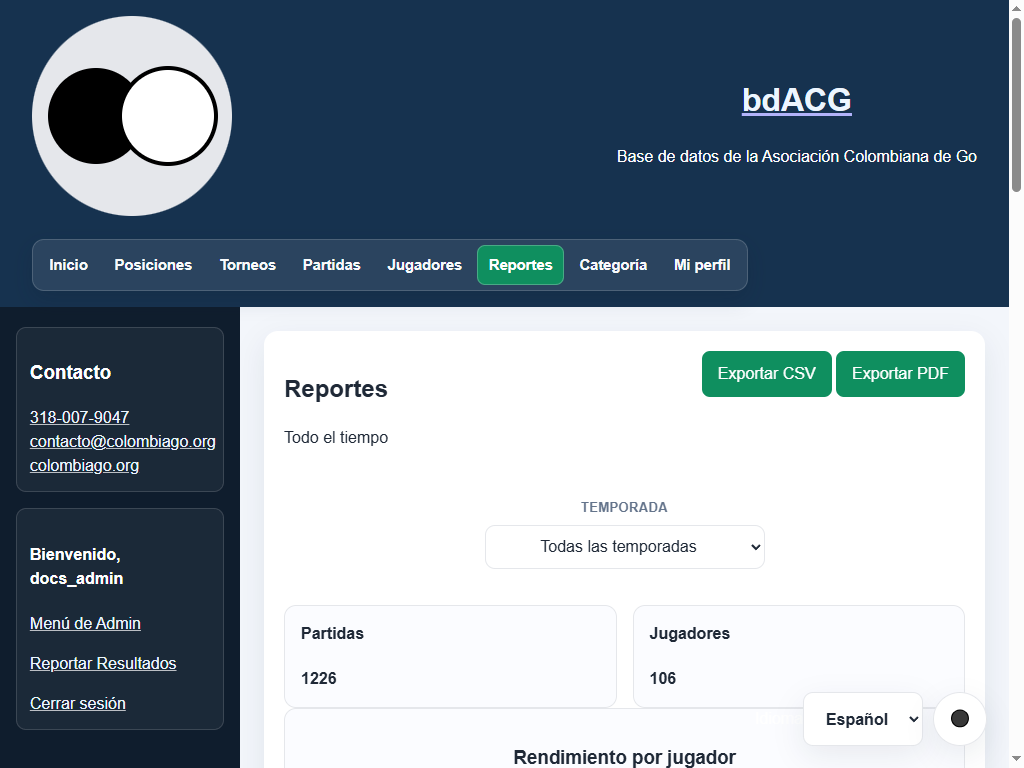Viewport: 1024px width, 768px height.
Task: Go to Mi perfil
Action: pos(702,265)
